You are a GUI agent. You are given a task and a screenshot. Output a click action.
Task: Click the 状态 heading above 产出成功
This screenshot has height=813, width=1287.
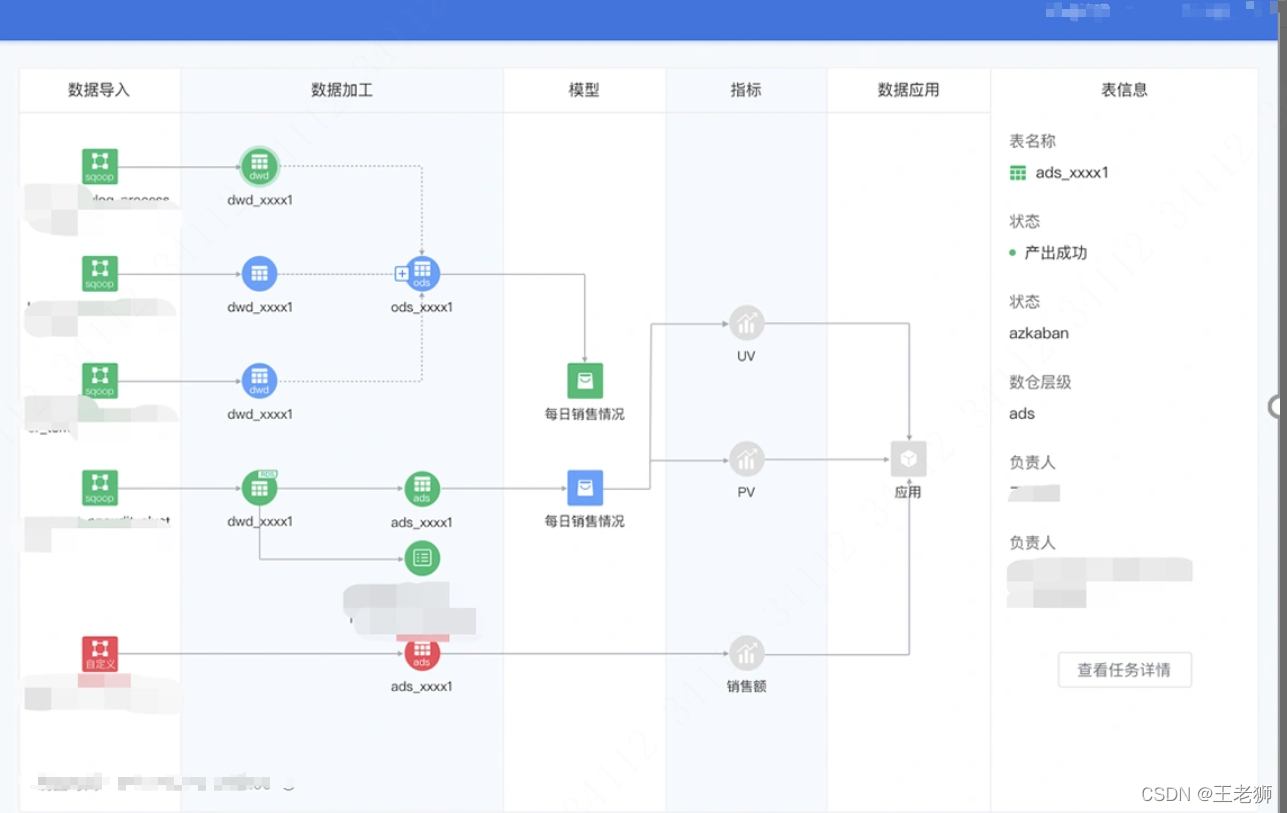point(1025,221)
